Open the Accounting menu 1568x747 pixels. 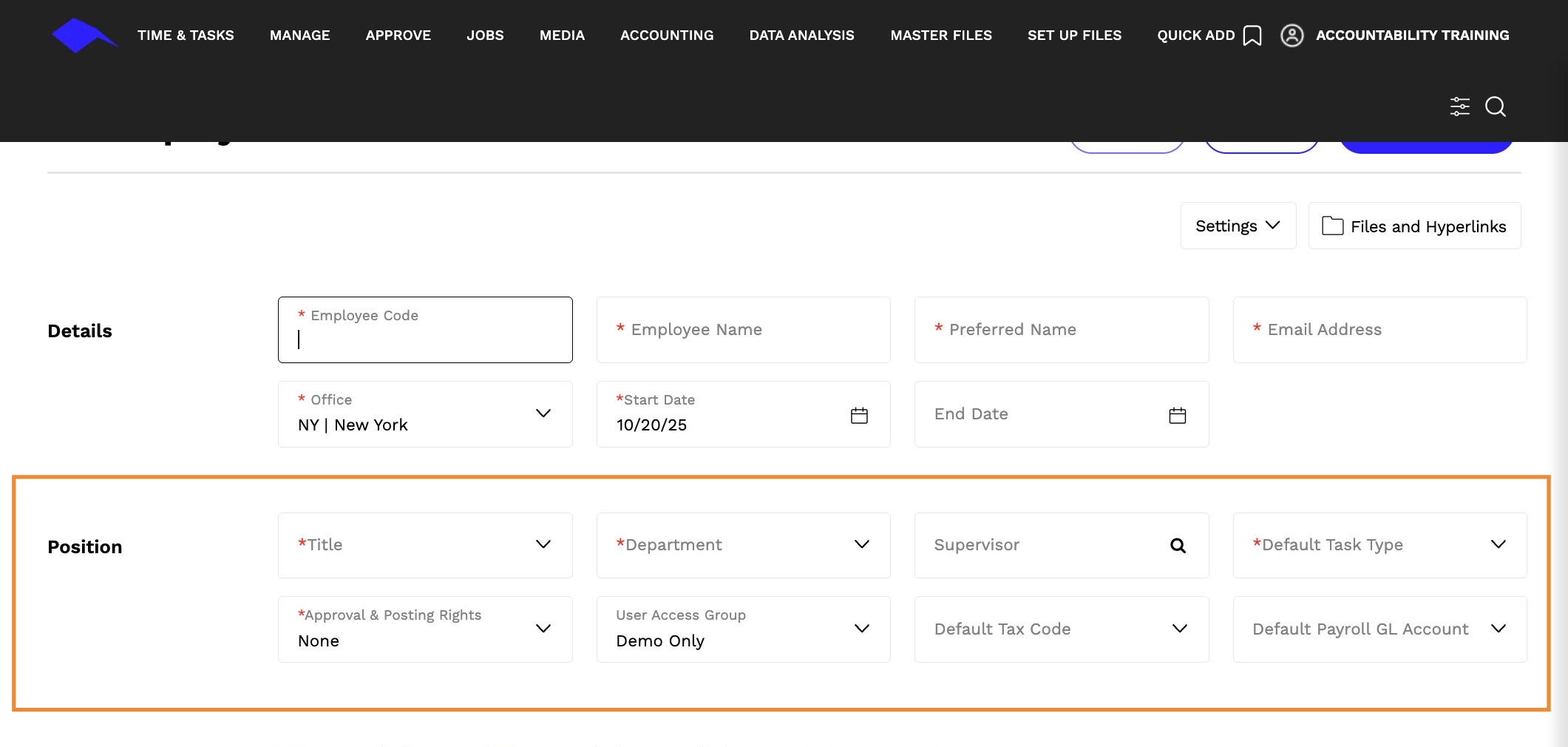(667, 36)
